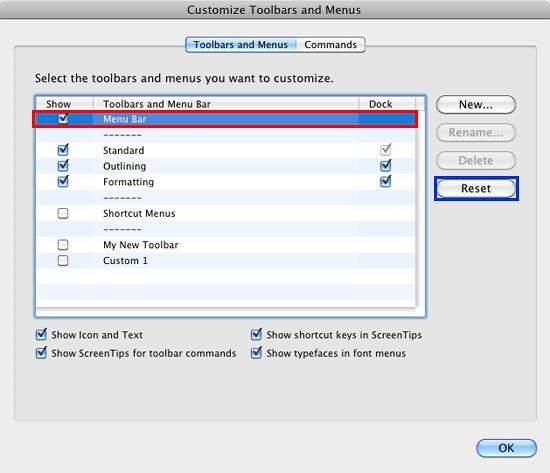Viewport: 550px width, 473px height.
Task: Click the Rename... button
Action: (476, 133)
